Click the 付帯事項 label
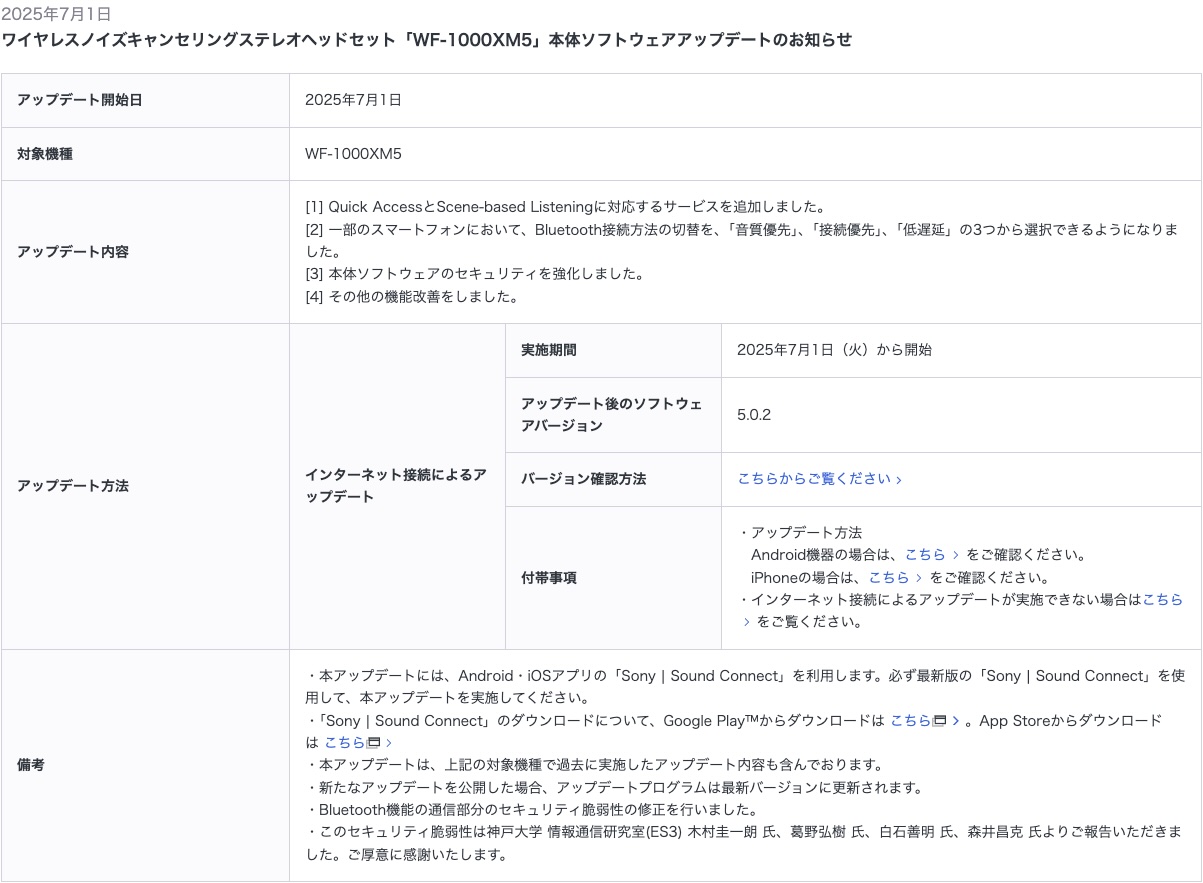This screenshot has height=883, width=1203. point(549,578)
